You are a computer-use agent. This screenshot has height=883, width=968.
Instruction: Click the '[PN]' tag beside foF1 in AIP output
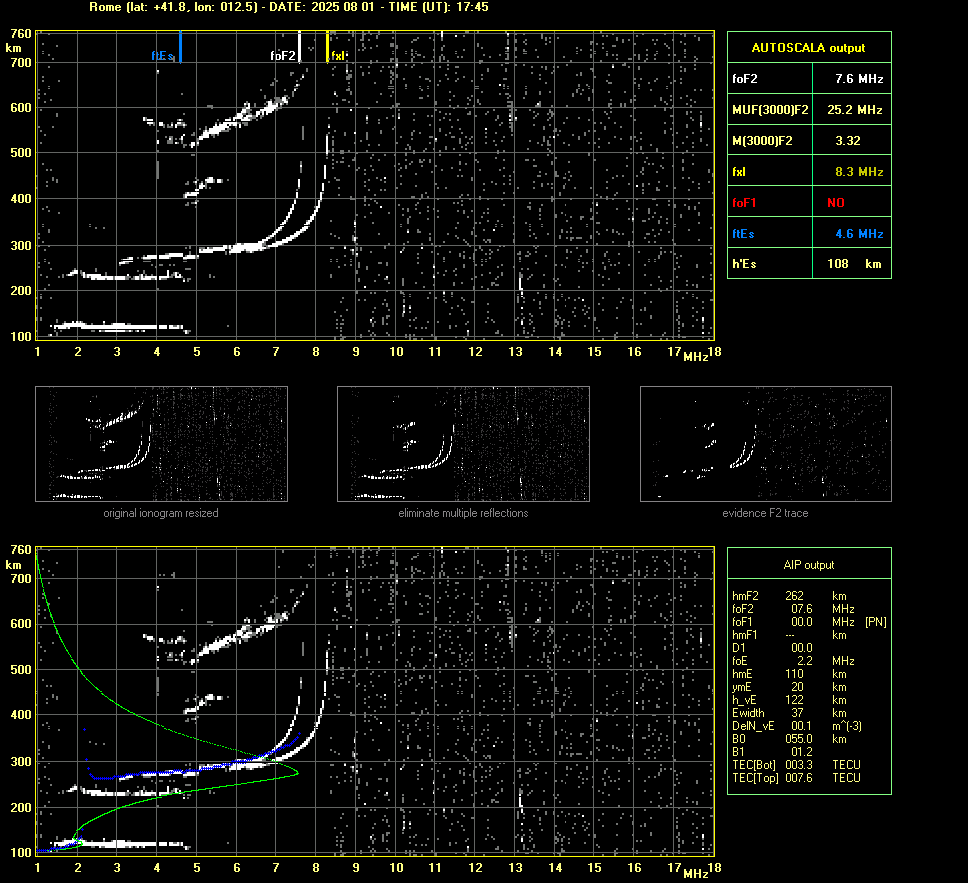tap(875, 622)
